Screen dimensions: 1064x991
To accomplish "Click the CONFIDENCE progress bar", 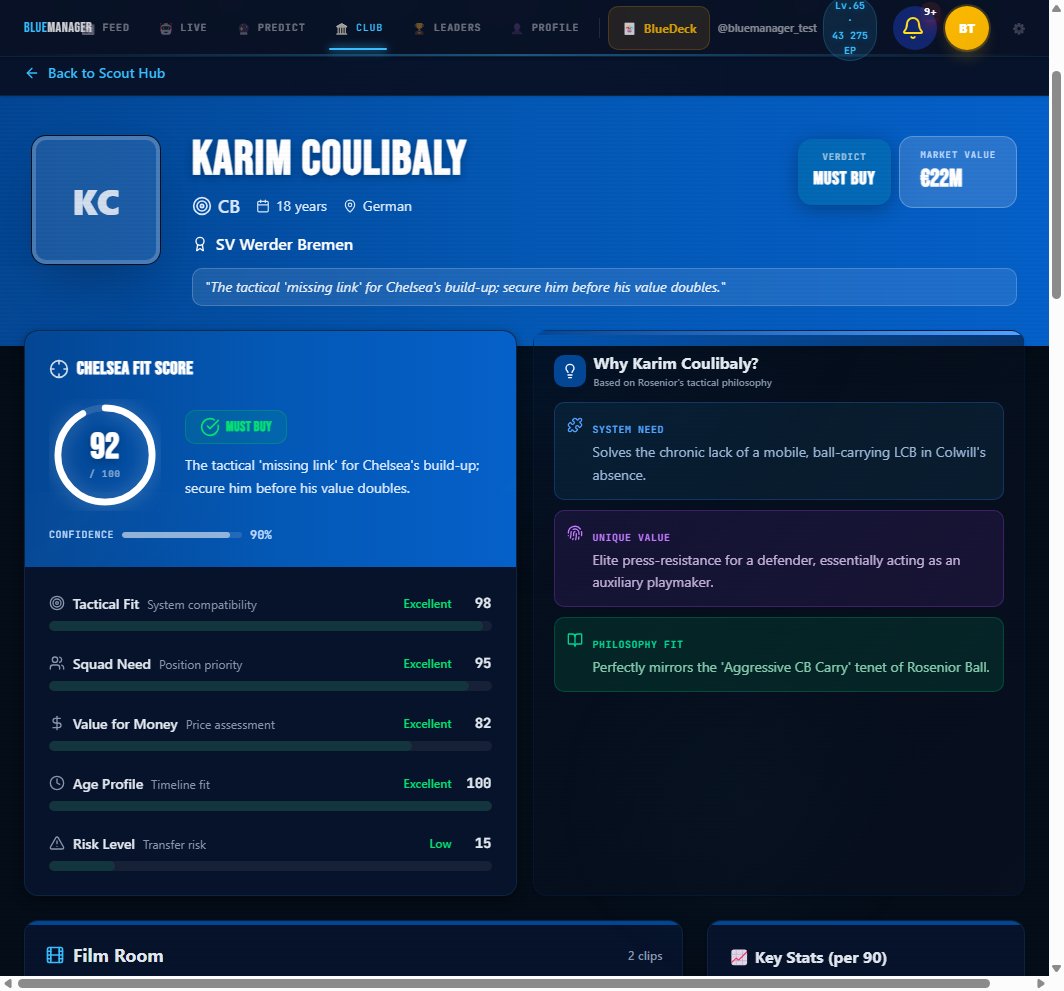I will (x=181, y=535).
